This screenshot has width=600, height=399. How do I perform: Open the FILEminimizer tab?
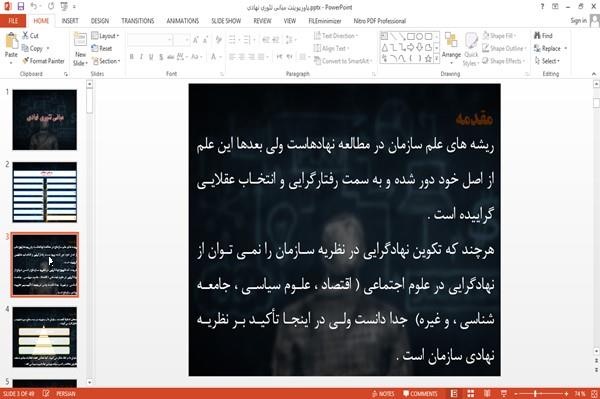[324, 21]
